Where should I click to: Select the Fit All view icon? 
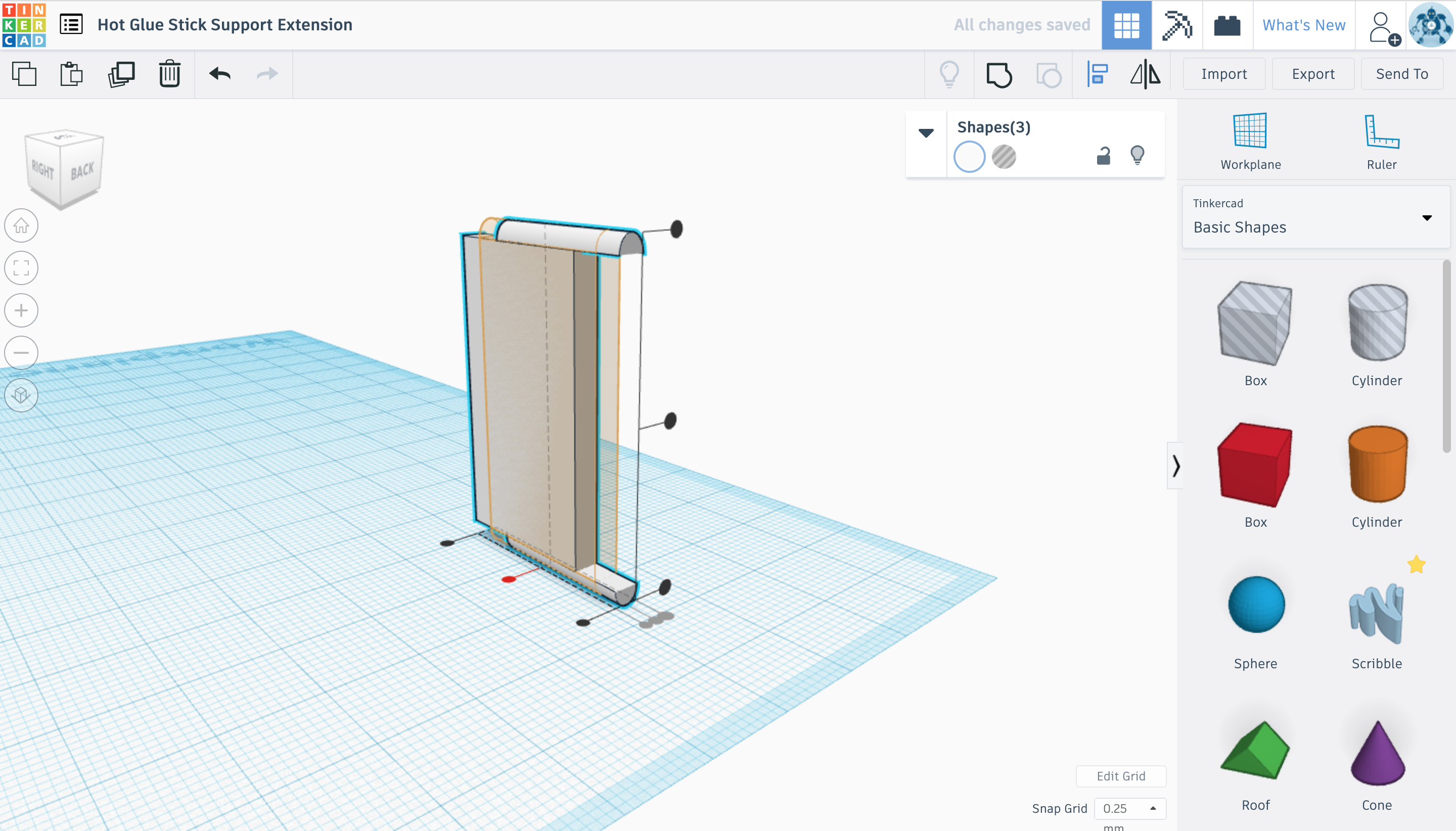click(x=22, y=268)
